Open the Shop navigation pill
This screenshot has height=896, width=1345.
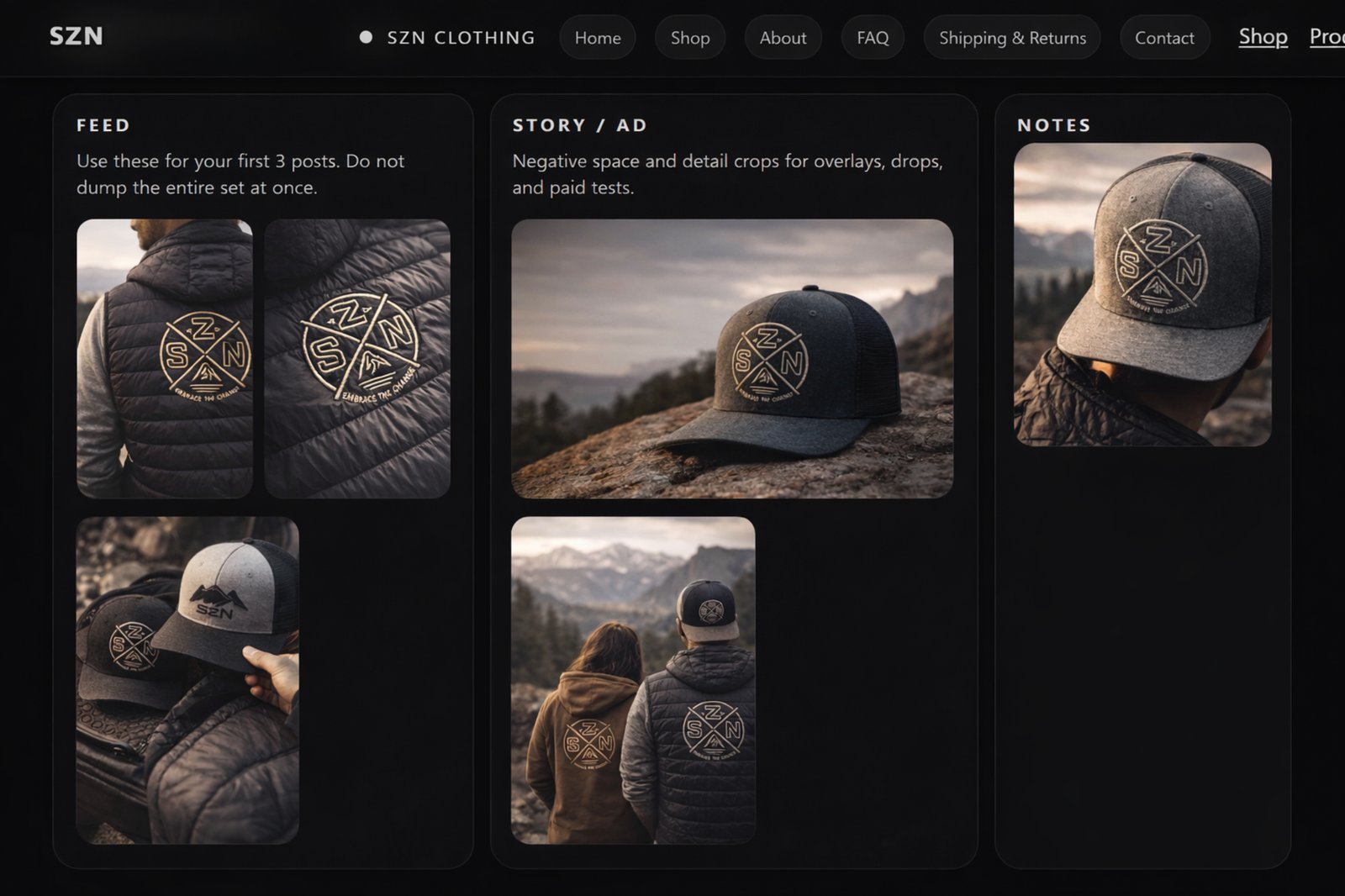click(690, 38)
